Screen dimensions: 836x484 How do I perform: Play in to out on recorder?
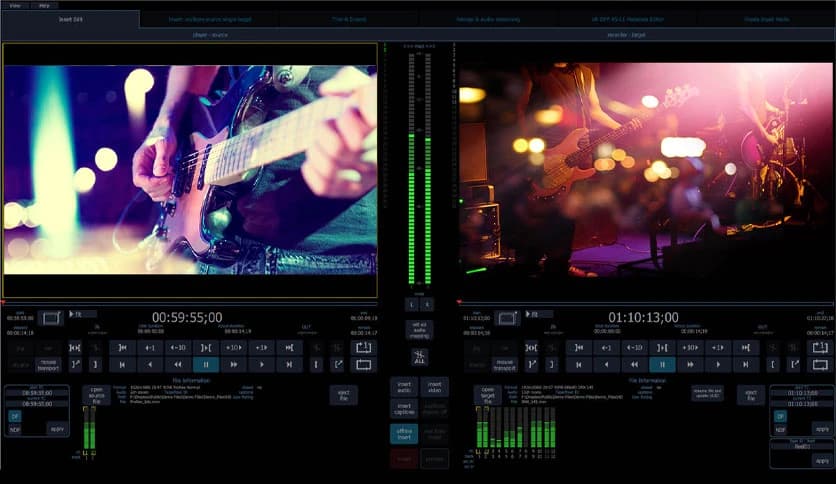(662, 348)
